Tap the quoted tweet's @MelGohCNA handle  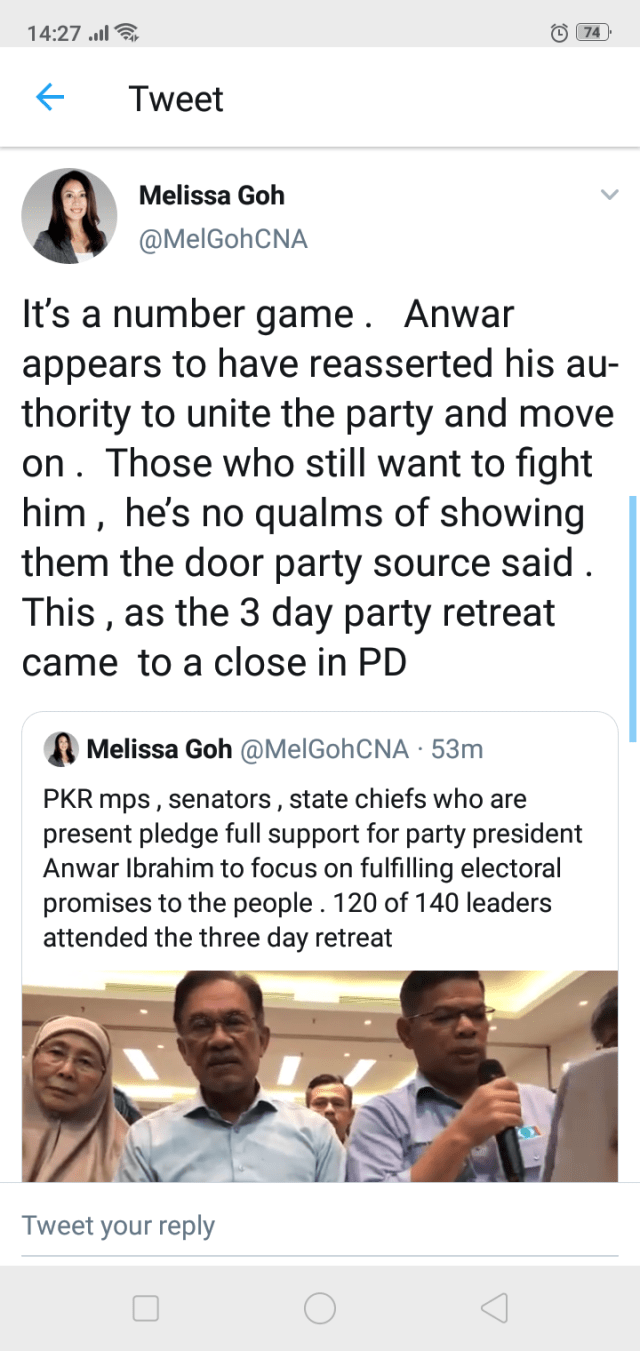[324, 749]
